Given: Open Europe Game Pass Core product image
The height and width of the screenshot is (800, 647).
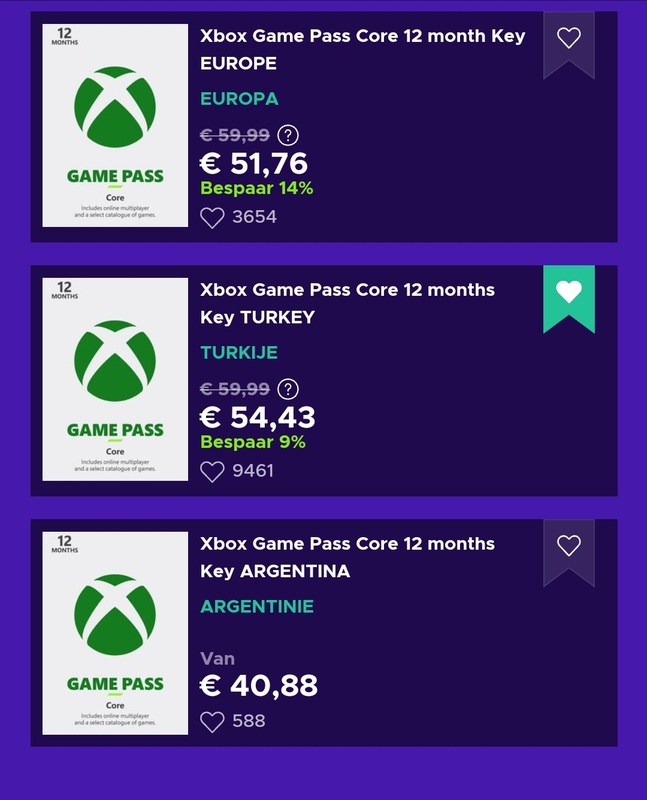Looking at the screenshot, I should coord(115,127).
